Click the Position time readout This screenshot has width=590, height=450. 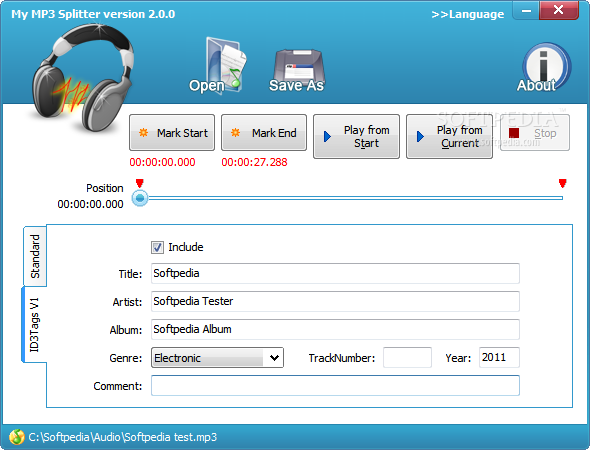click(90, 204)
